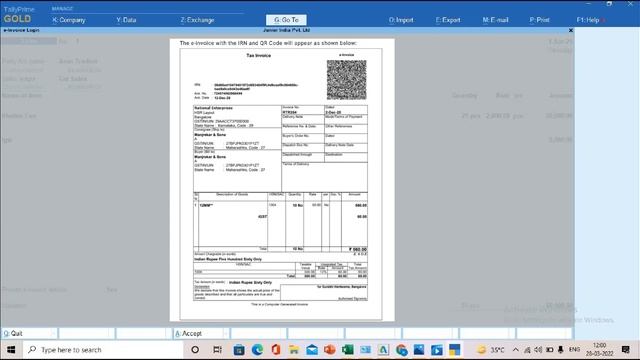Open the Photos app on the taskbar
The width and height of the screenshot is (640, 360).
419,350
